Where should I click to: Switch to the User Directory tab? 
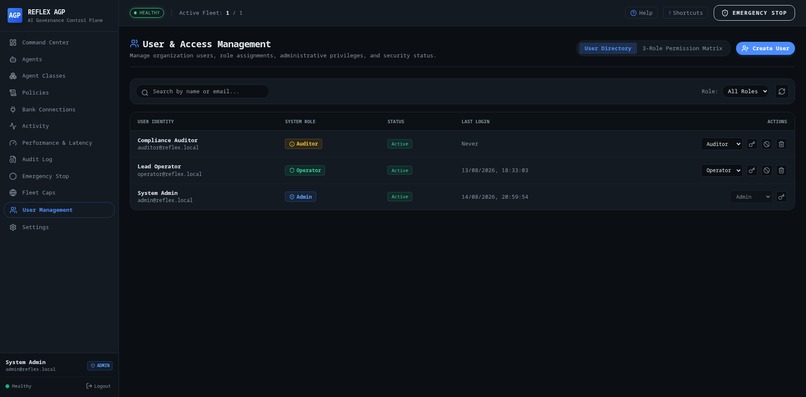click(608, 48)
